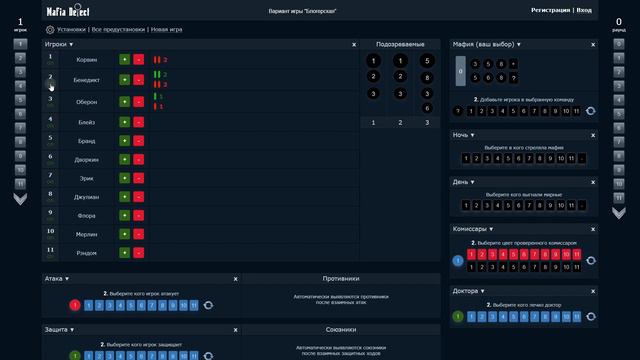Click the red minus button for Флора
The image size is (640, 360).
click(138, 216)
